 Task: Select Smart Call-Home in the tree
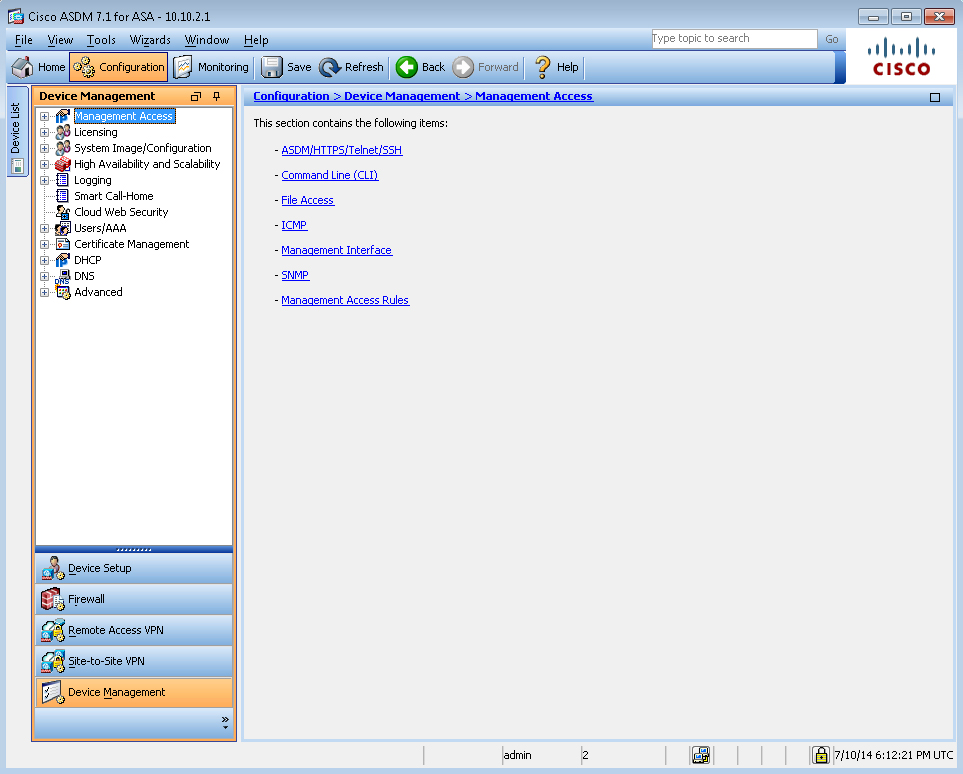[x=113, y=196]
